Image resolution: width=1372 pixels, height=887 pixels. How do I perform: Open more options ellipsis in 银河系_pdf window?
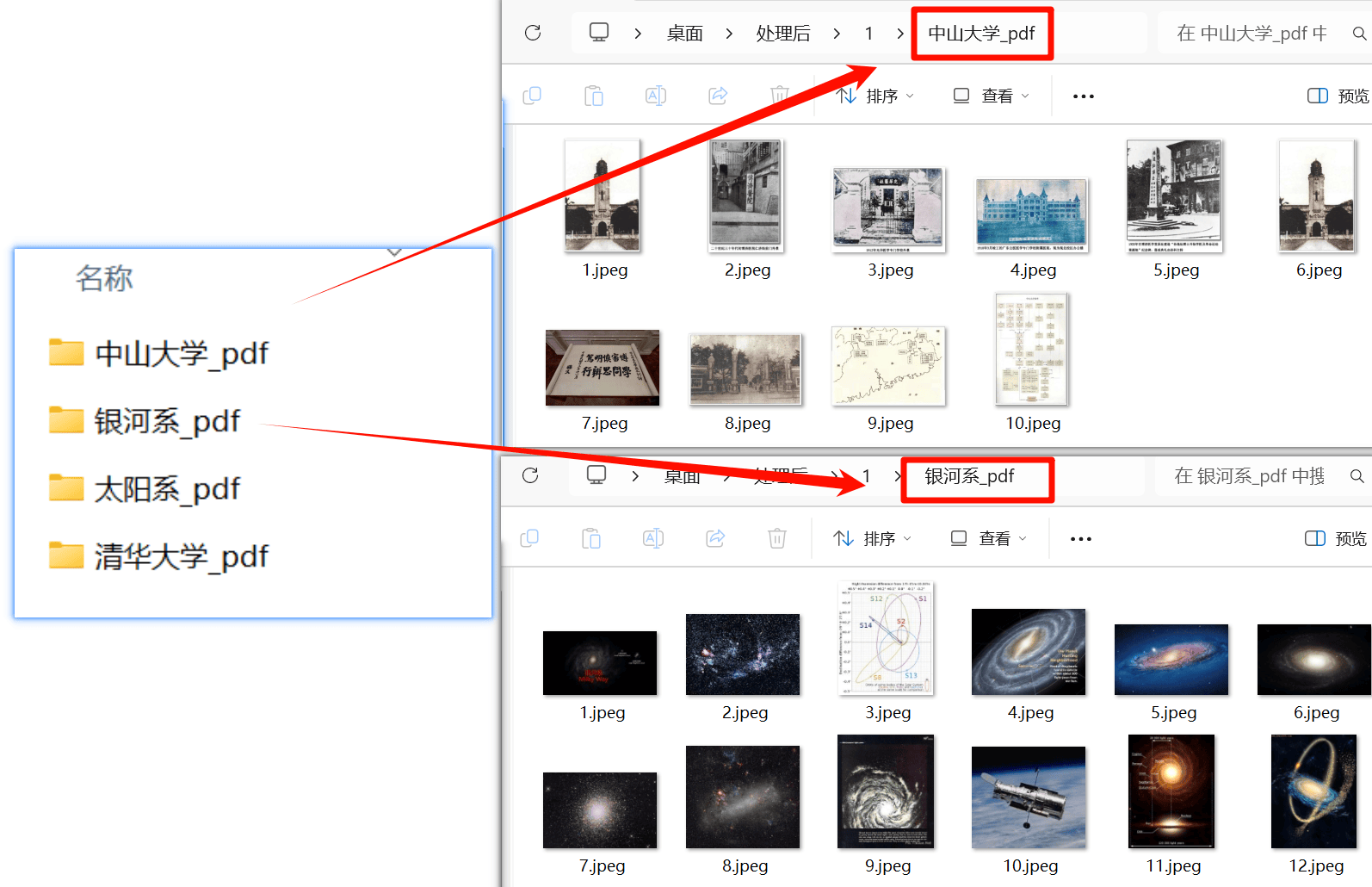(1081, 539)
